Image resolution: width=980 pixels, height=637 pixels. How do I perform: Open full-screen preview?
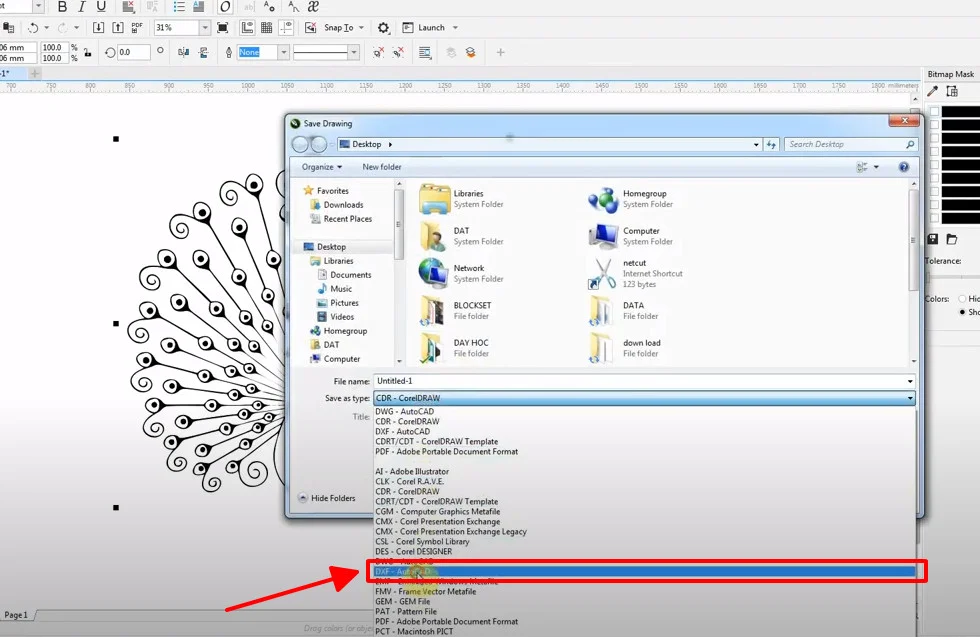pos(222,28)
